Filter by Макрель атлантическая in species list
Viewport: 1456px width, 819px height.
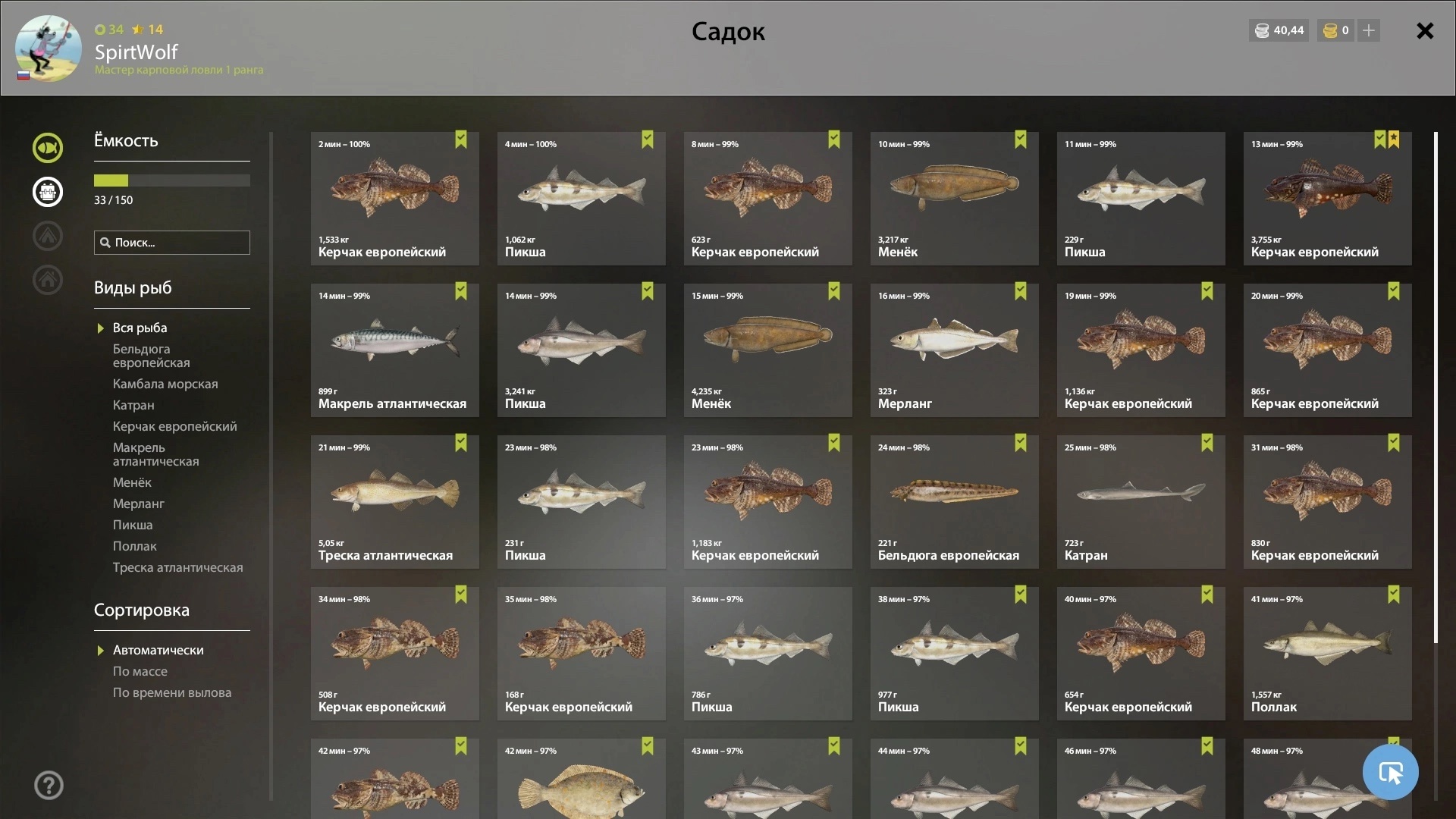click(x=156, y=454)
